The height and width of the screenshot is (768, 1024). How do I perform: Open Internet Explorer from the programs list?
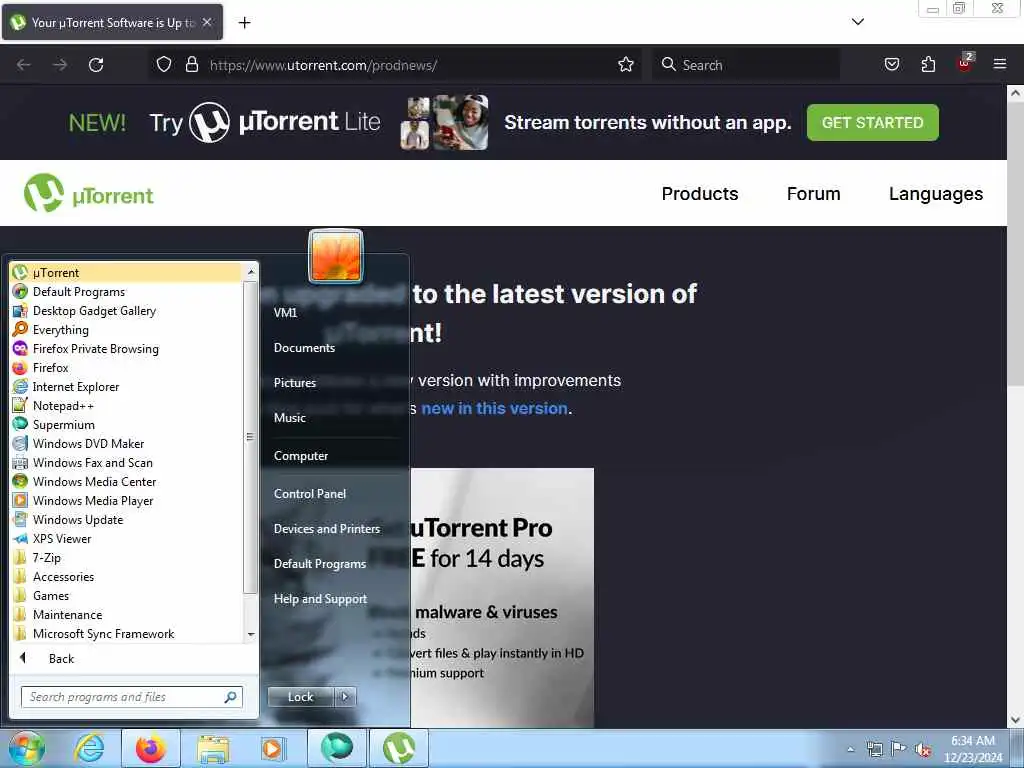[x=127, y=386]
